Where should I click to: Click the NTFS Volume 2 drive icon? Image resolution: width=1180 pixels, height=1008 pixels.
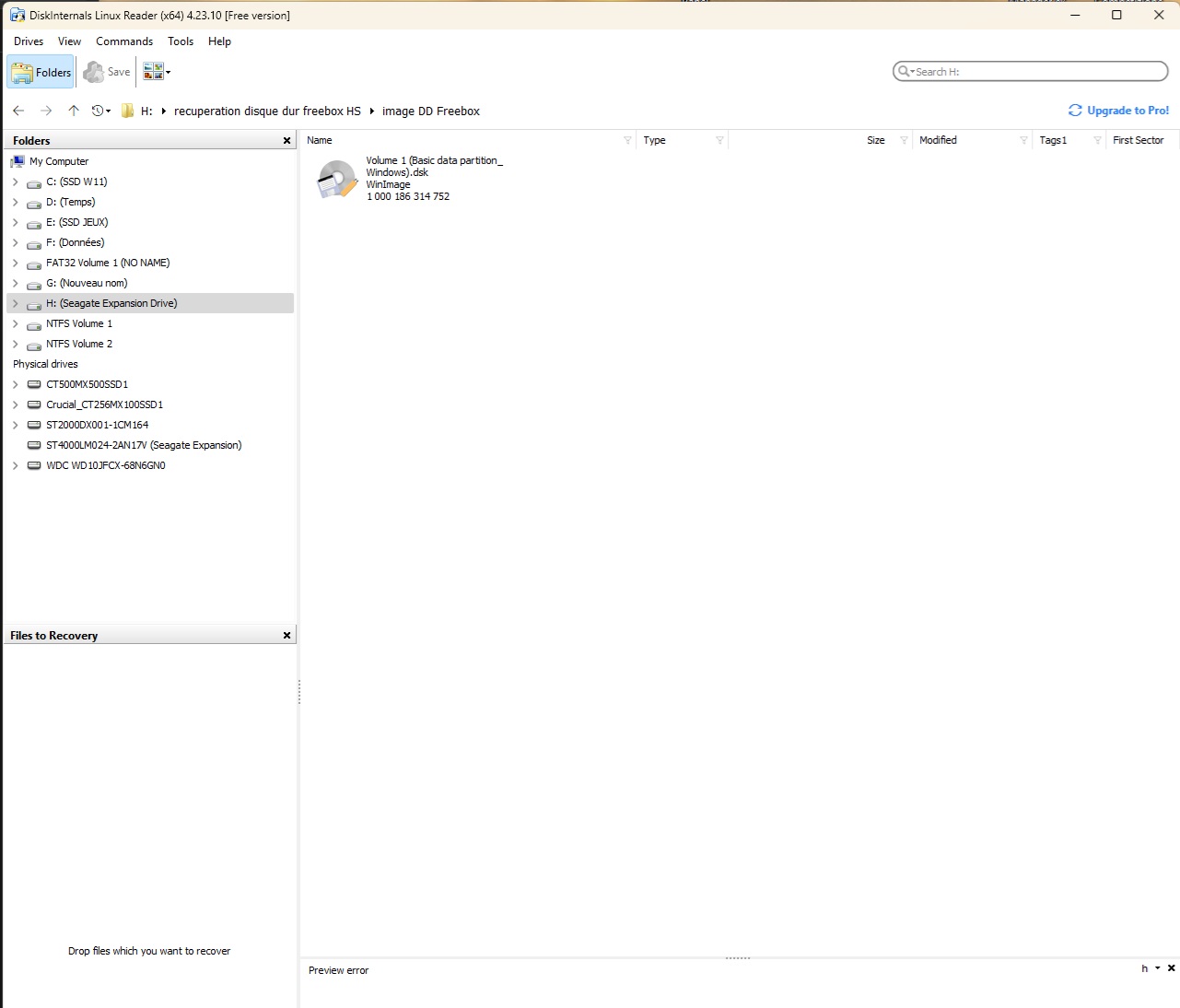(x=34, y=345)
